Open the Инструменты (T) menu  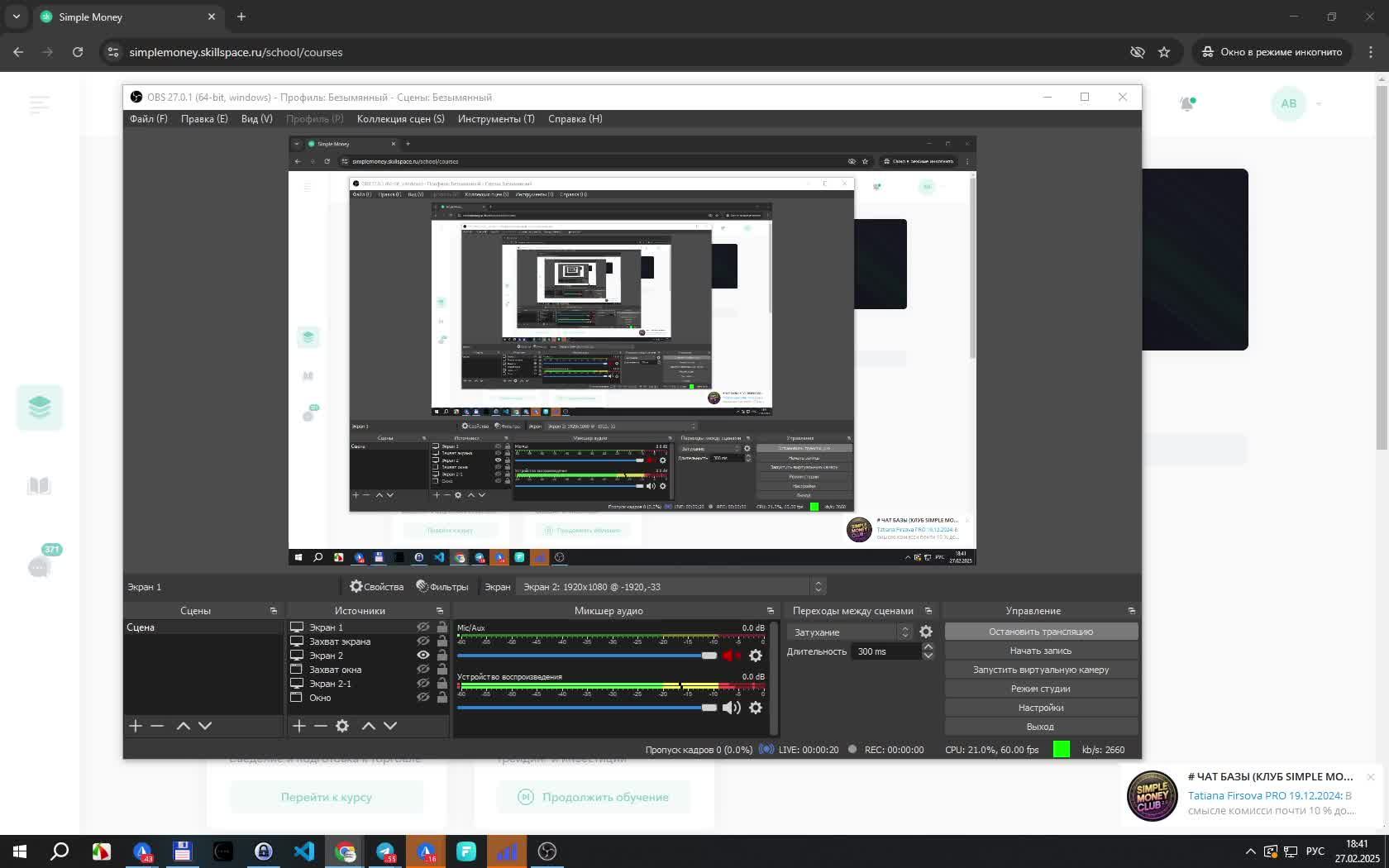point(496,119)
